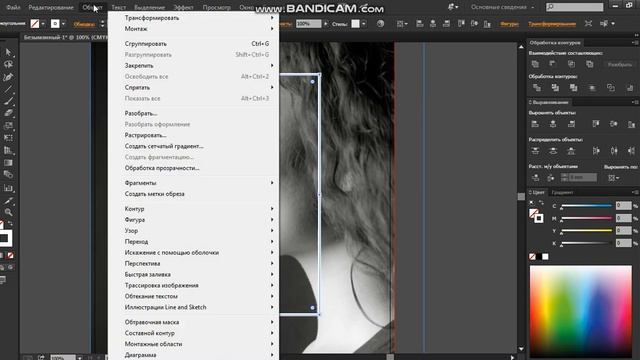Open the Редактирование menu
The height and width of the screenshot is (360, 640).
tap(51, 7)
